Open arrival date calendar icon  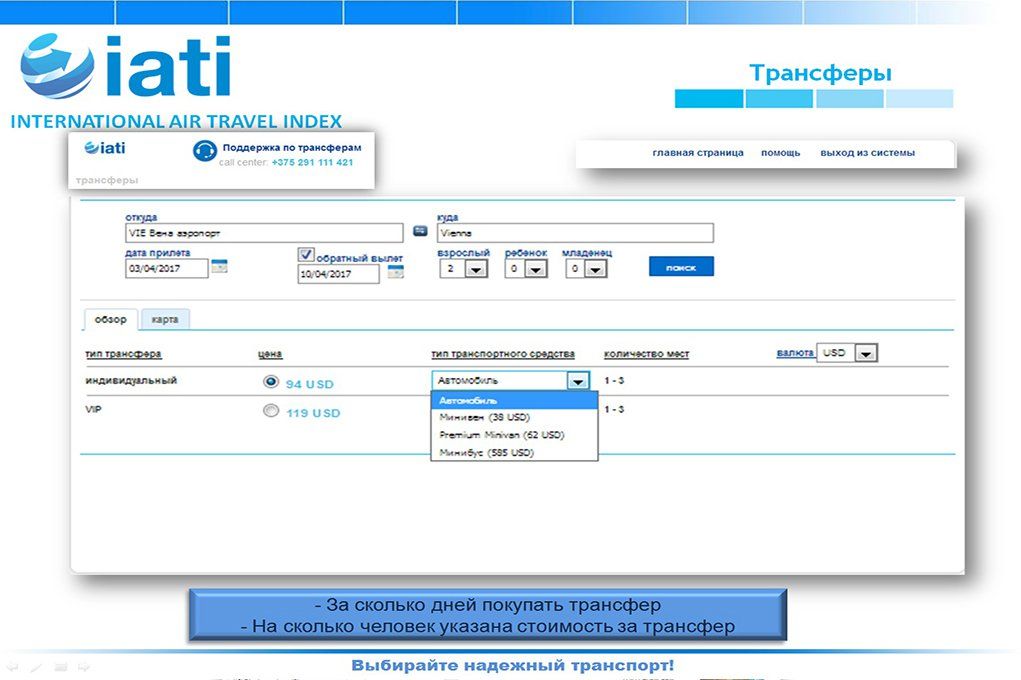[x=219, y=266]
